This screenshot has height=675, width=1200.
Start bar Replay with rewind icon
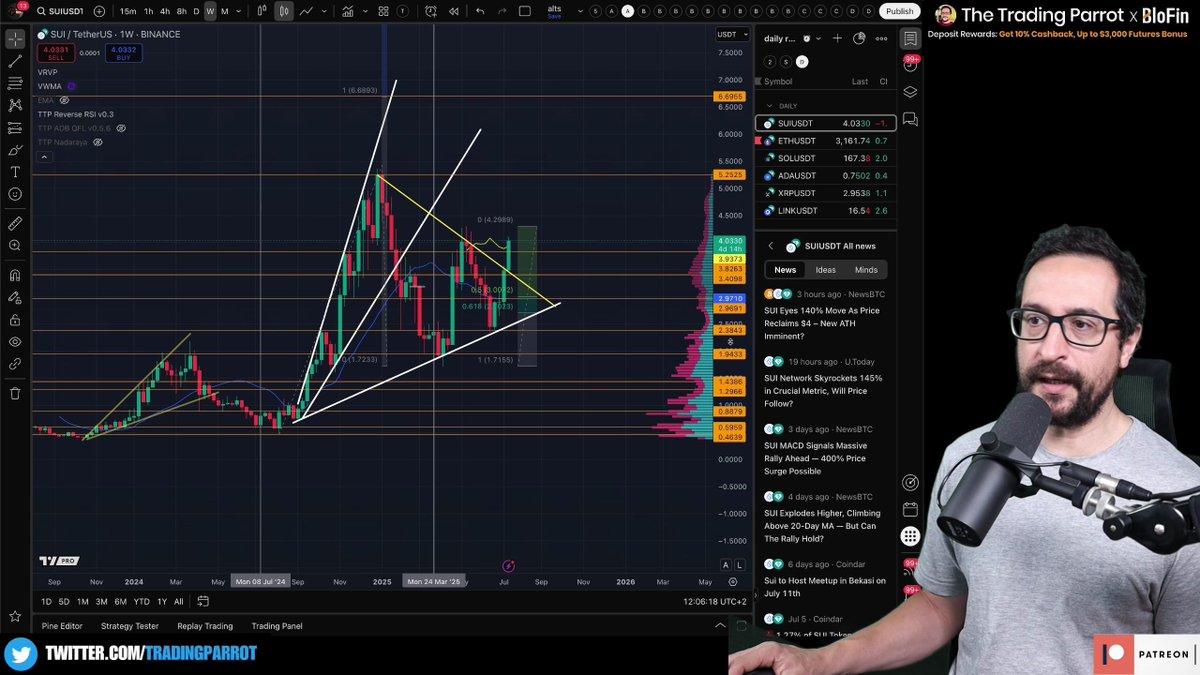click(454, 11)
